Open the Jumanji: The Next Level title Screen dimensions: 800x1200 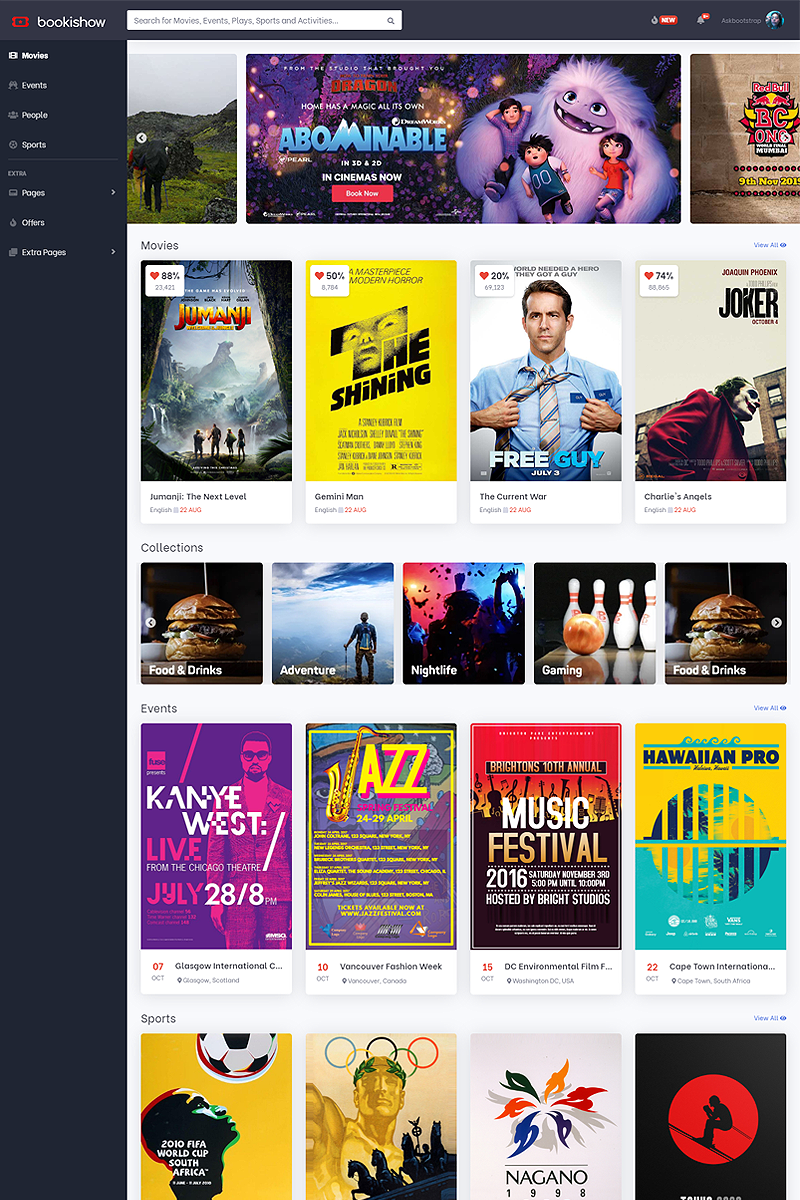(198, 496)
